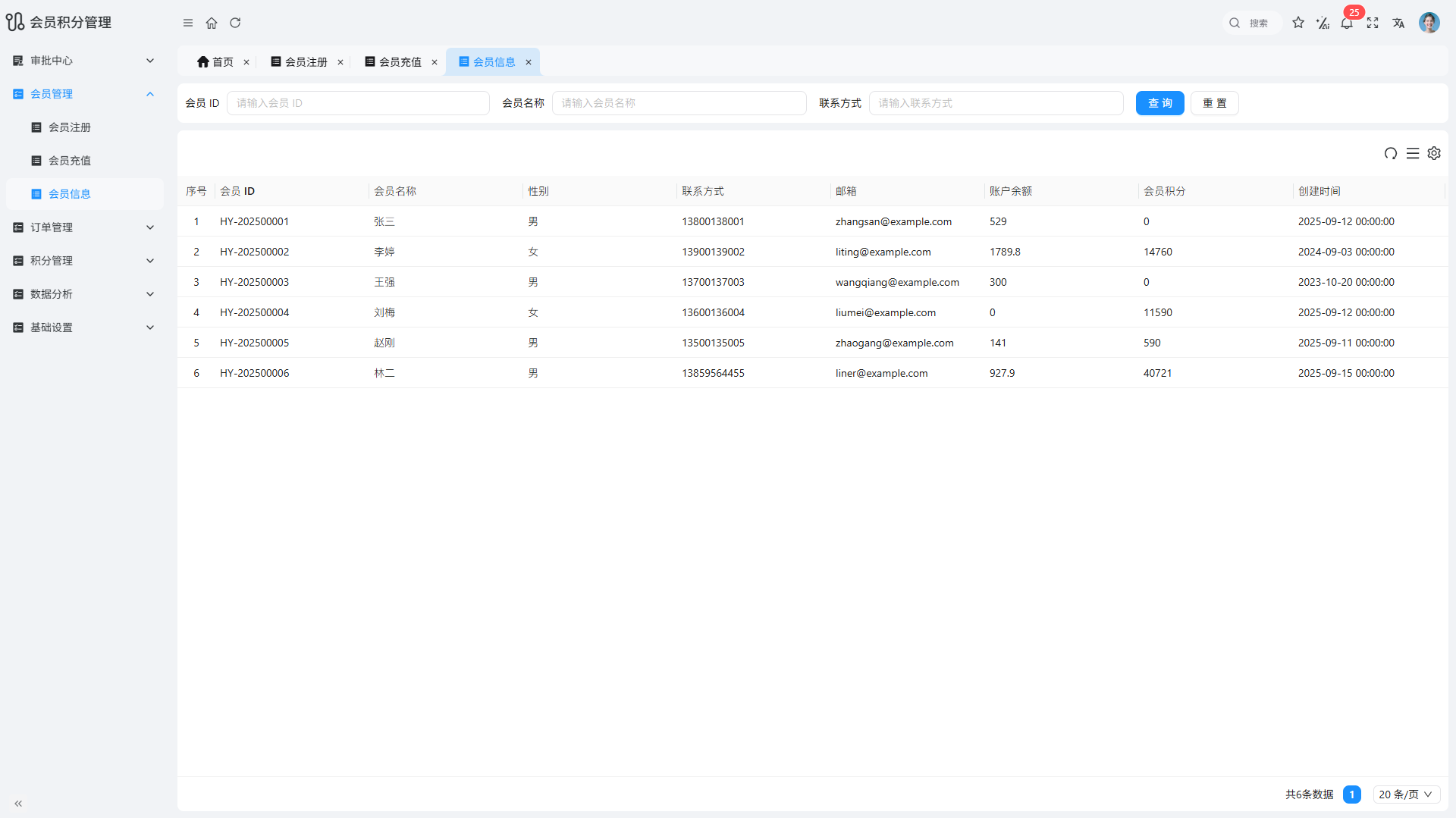Expand the 订单管理 menu

point(83,227)
